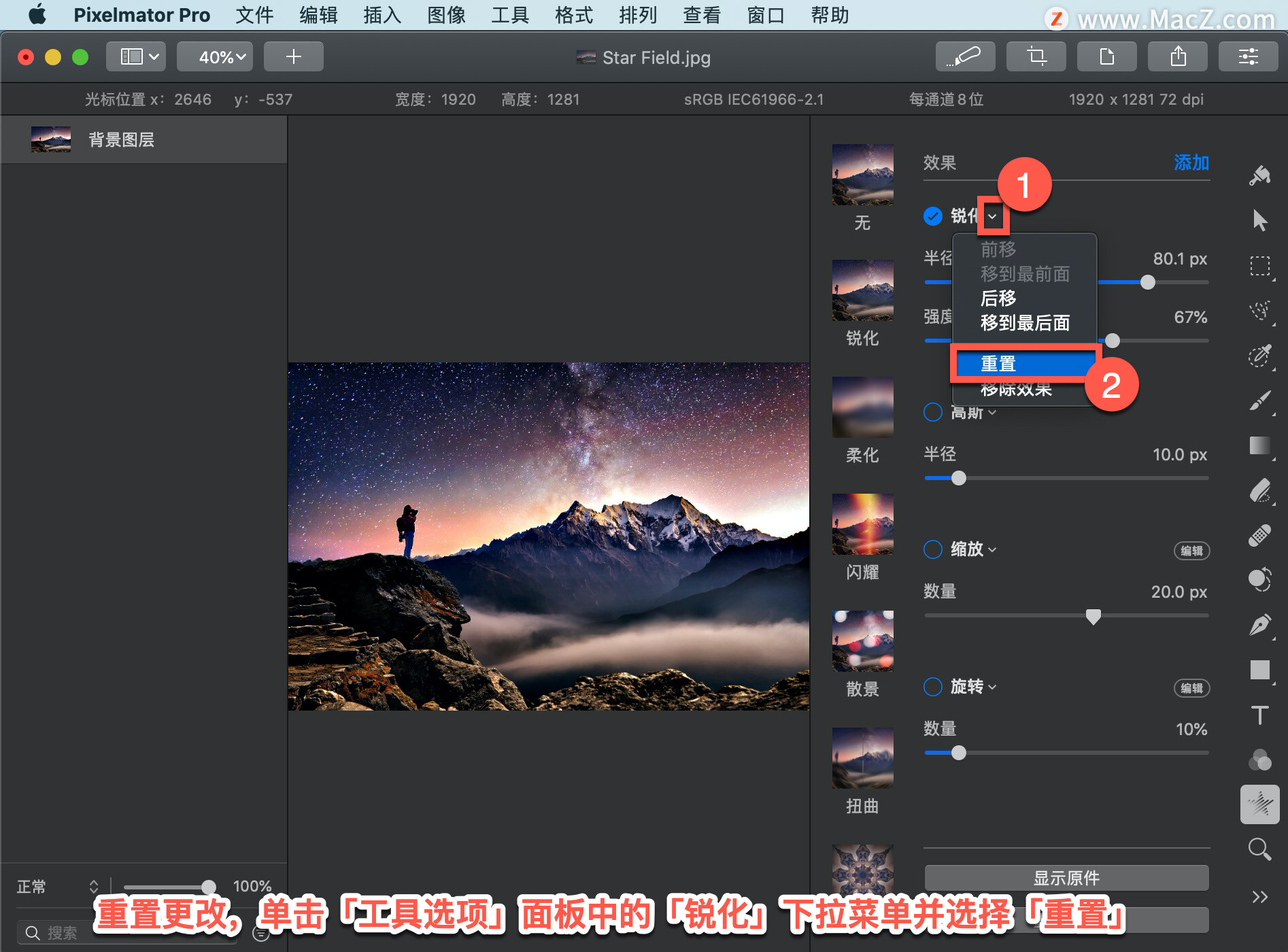The width and height of the screenshot is (1288, 952).
Task: Expand the 旋转 effect dropdown arrow
Action: (992, 687)
